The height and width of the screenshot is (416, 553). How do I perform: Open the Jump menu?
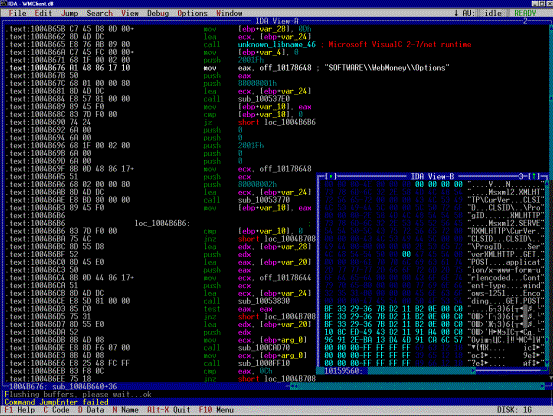[69, 13]
